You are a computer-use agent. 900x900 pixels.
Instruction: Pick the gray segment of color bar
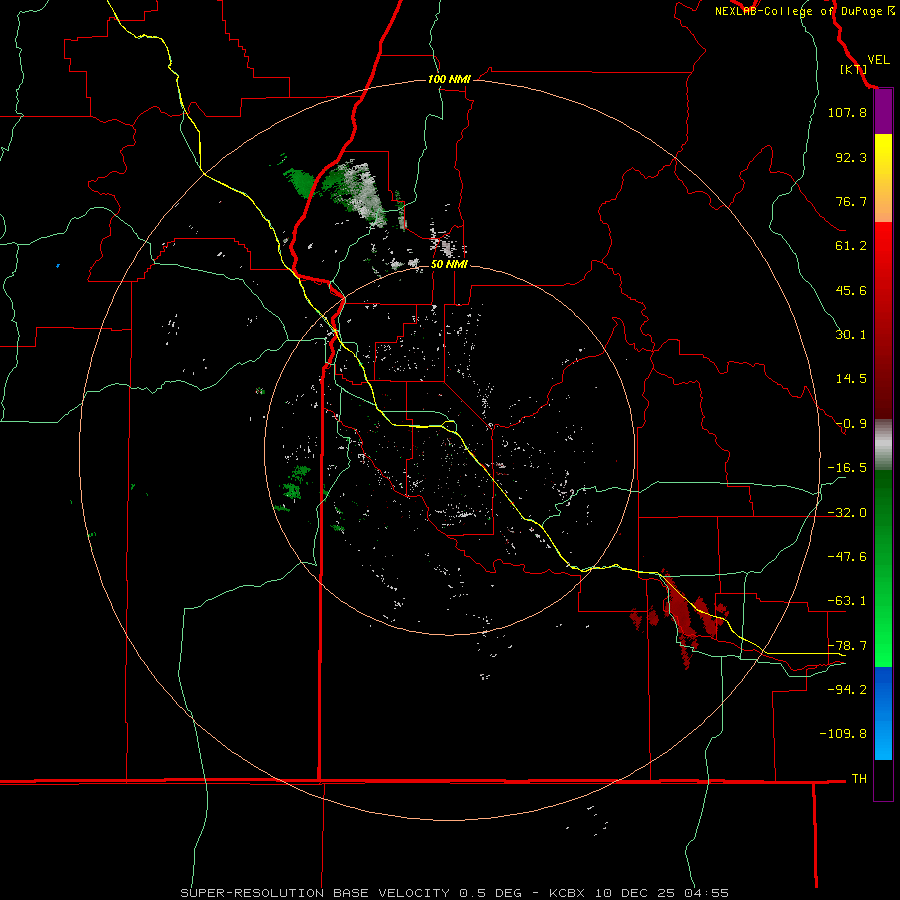(x=883, y=445)
